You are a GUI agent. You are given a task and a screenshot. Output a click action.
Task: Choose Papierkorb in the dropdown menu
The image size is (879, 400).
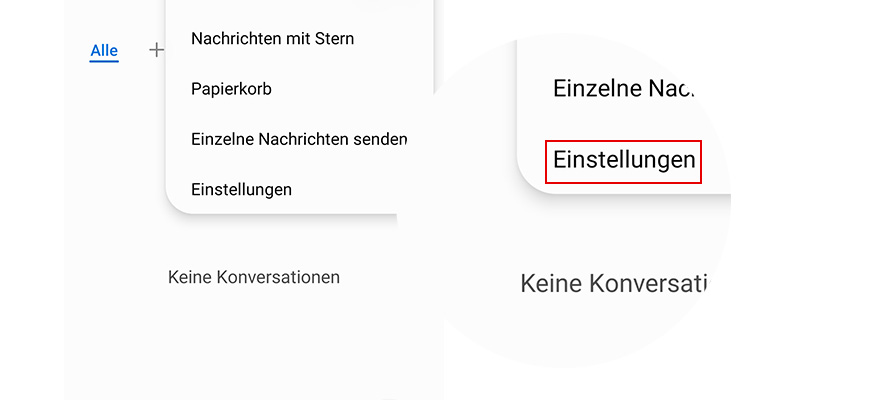(231, 89)
